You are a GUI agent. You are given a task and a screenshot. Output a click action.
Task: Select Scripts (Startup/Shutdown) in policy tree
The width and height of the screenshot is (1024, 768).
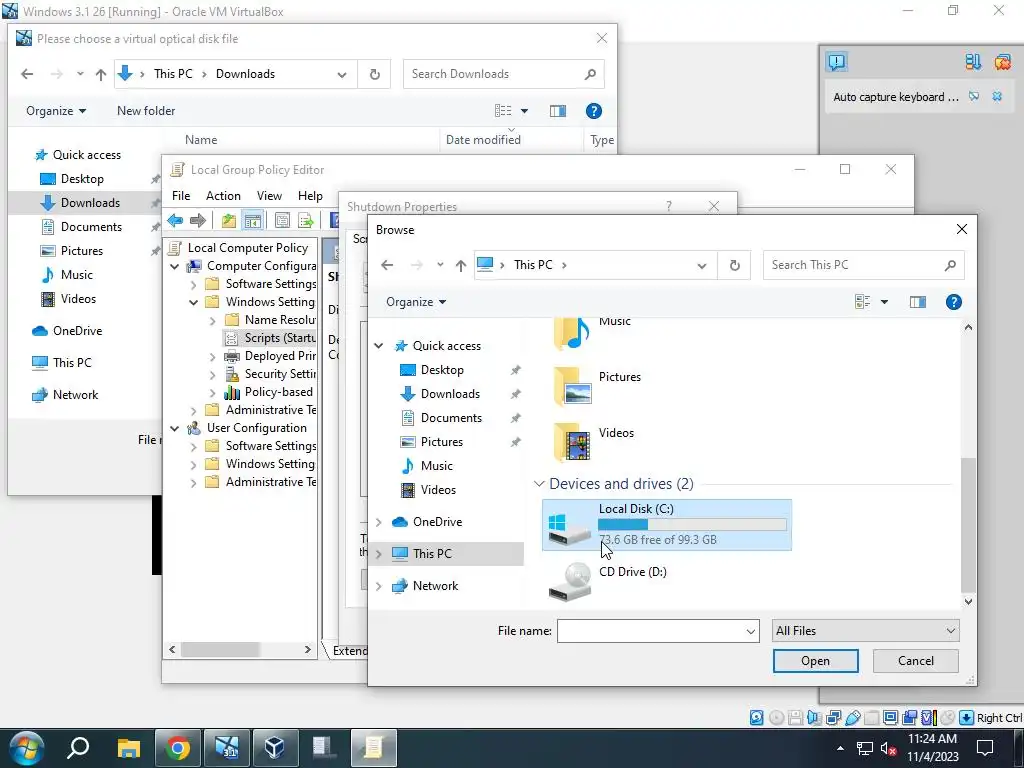(x=270, y=338)
